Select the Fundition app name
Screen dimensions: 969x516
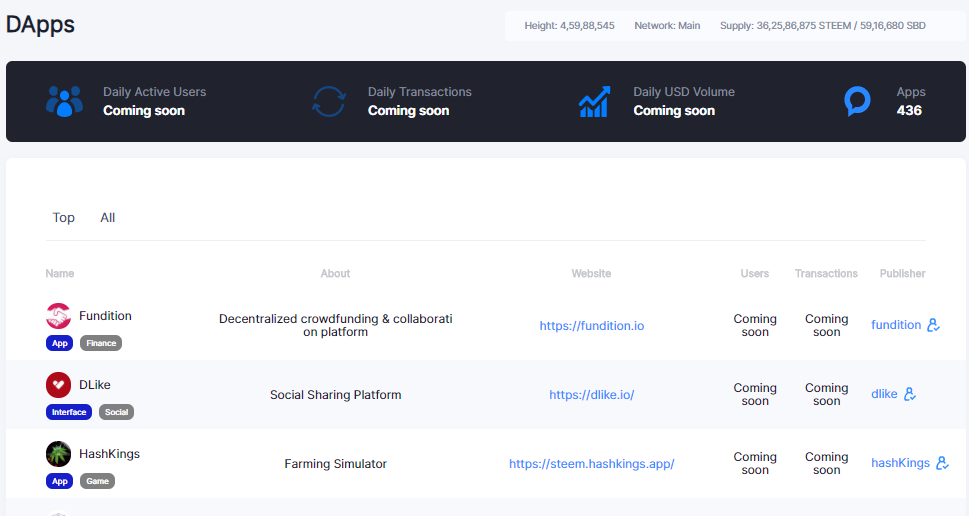(105, 316)
